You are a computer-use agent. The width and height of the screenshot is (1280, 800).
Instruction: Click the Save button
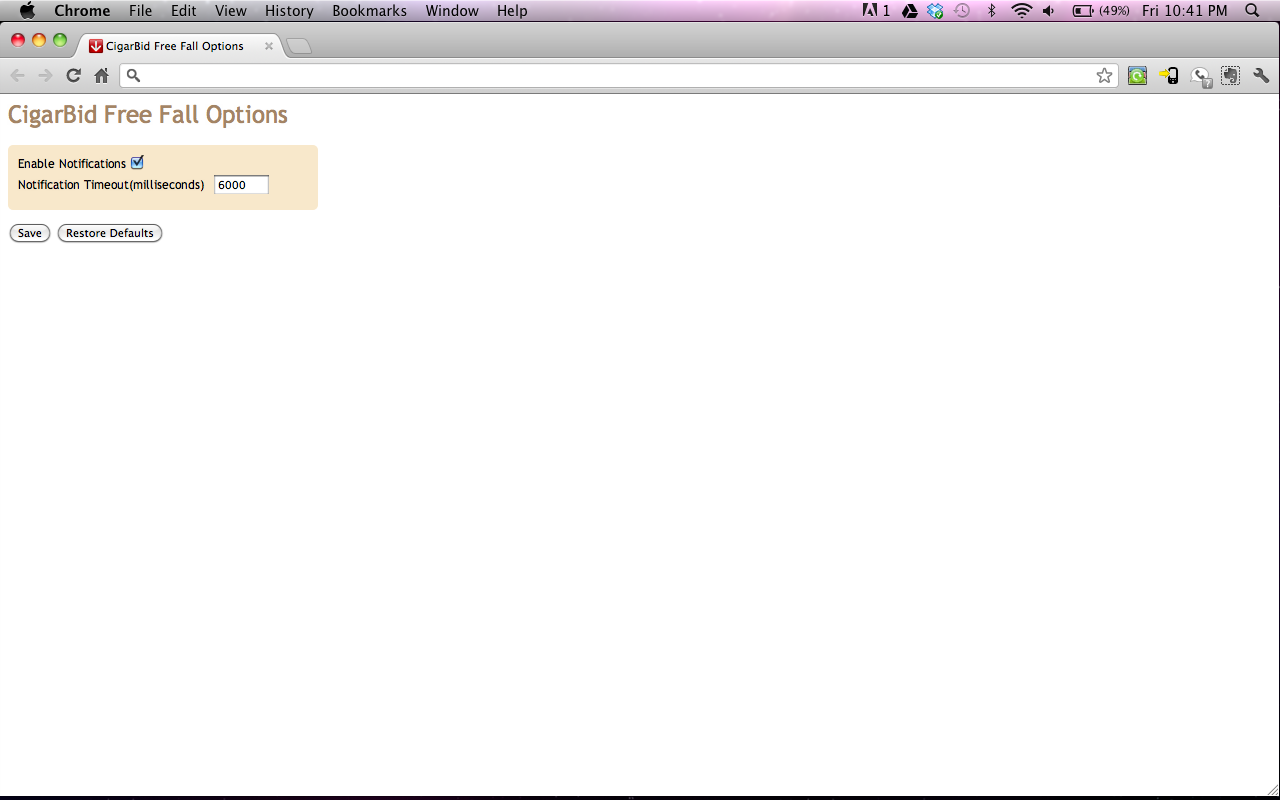click(30, 233)
